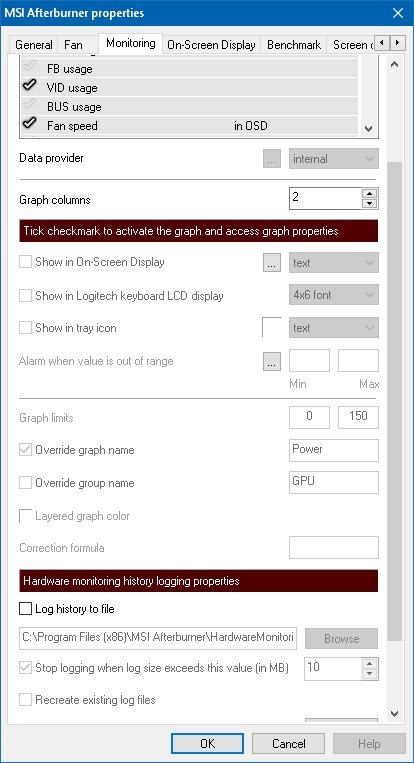This screenshot has height=763, width=414.
Task: Toggle the BUS usage graph checkmark
Action: (29, 105)
